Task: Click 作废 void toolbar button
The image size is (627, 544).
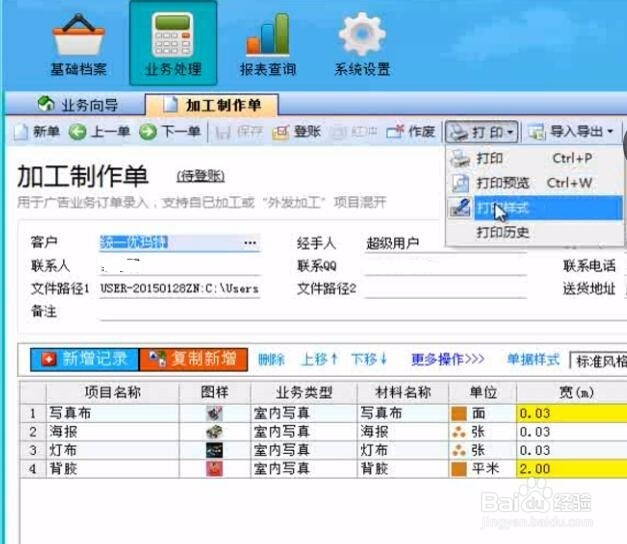Action: tap(411, 132)
